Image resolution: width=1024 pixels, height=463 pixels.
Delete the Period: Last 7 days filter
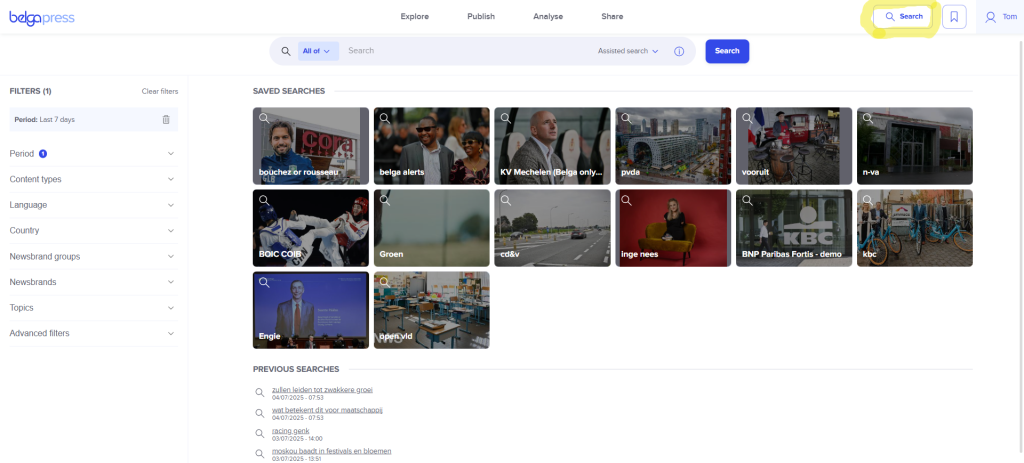[x=166, y=120]
